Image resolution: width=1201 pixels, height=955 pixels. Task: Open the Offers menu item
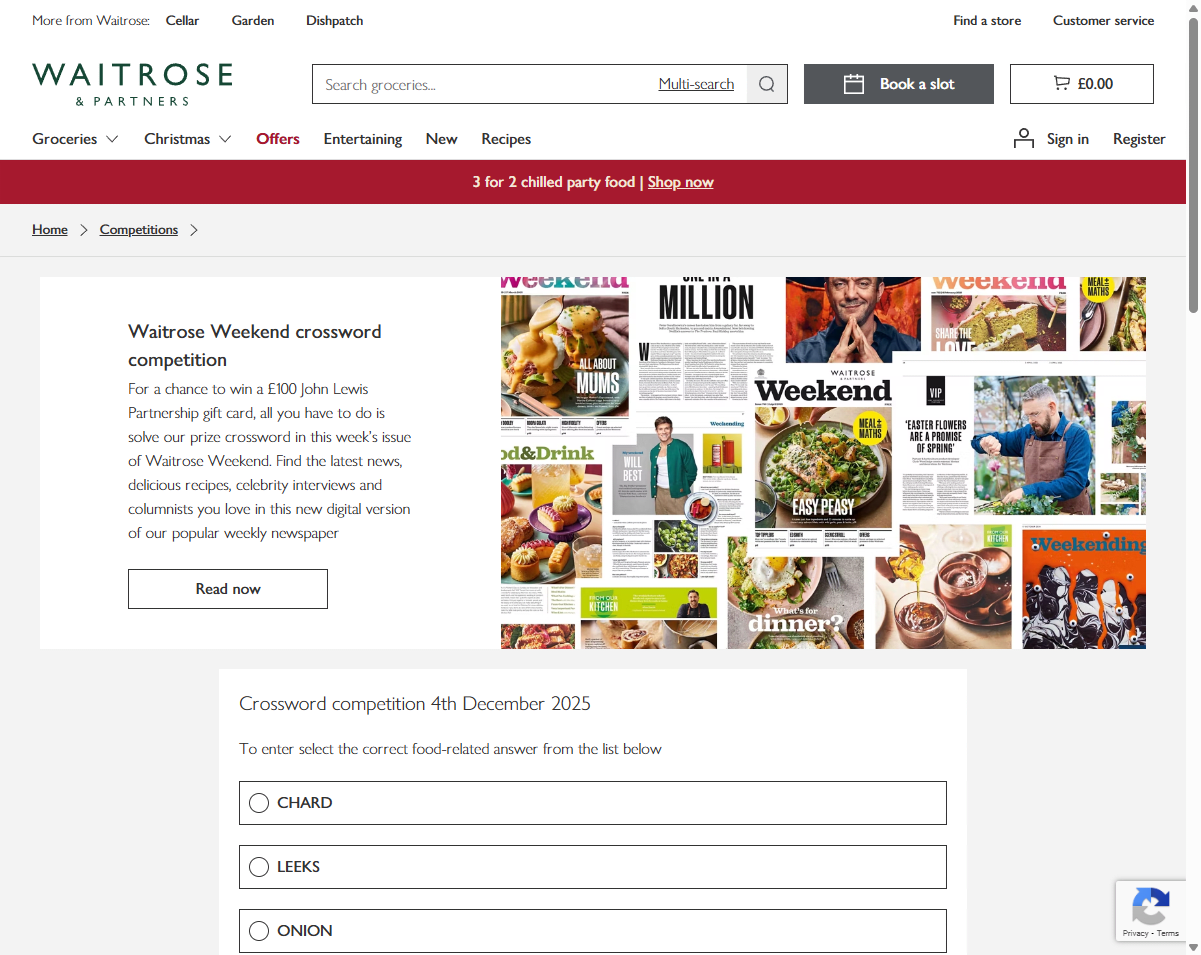[278, 139]
